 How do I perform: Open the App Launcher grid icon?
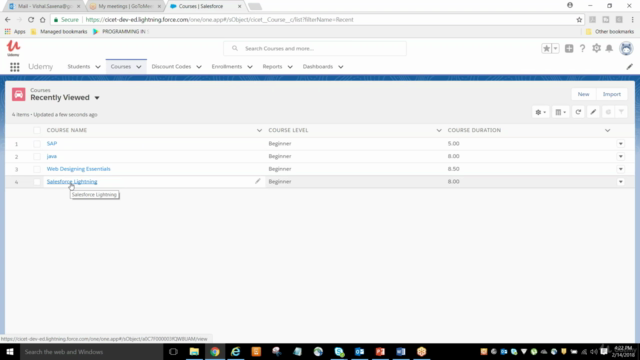coord(15,67)
